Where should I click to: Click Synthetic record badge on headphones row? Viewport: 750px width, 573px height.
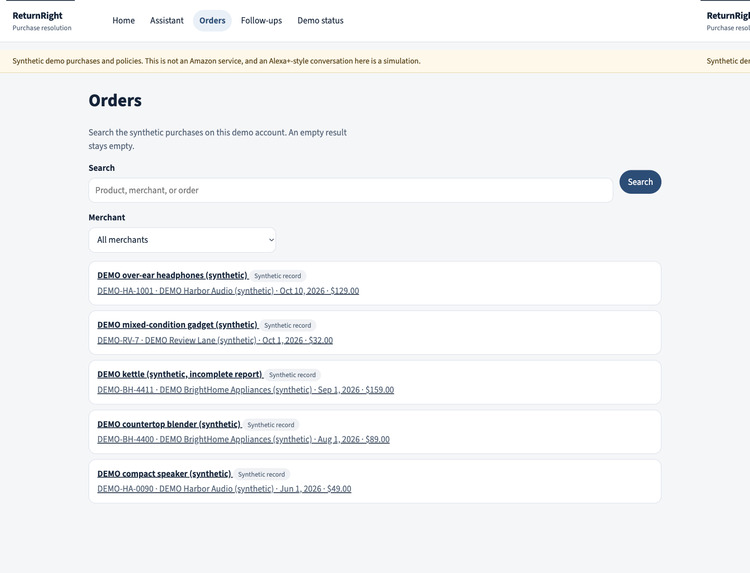pos(277,276)
